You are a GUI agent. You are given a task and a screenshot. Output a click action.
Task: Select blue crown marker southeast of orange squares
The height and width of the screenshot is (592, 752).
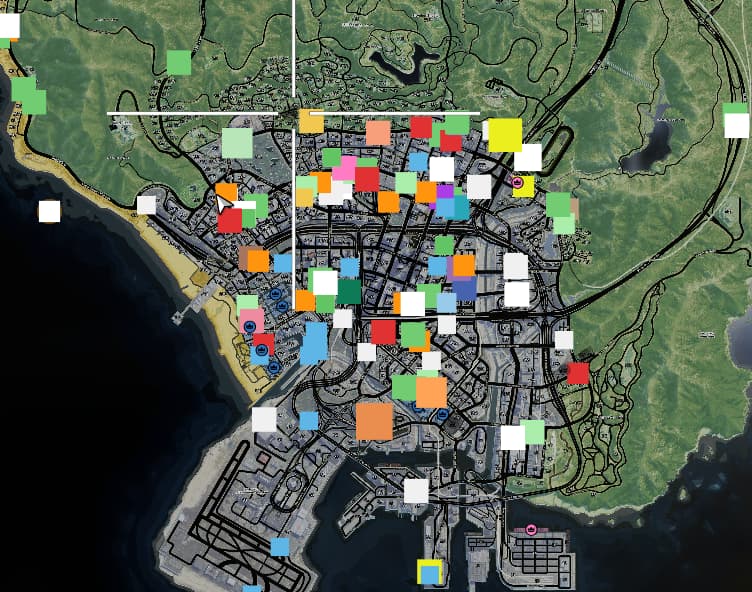442,414
